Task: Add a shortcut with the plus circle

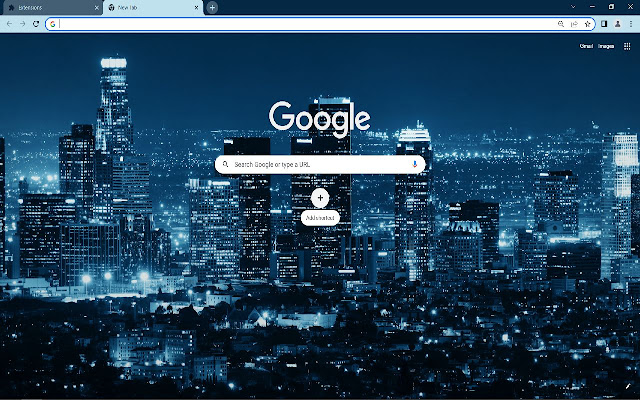Action: [320, 198]
